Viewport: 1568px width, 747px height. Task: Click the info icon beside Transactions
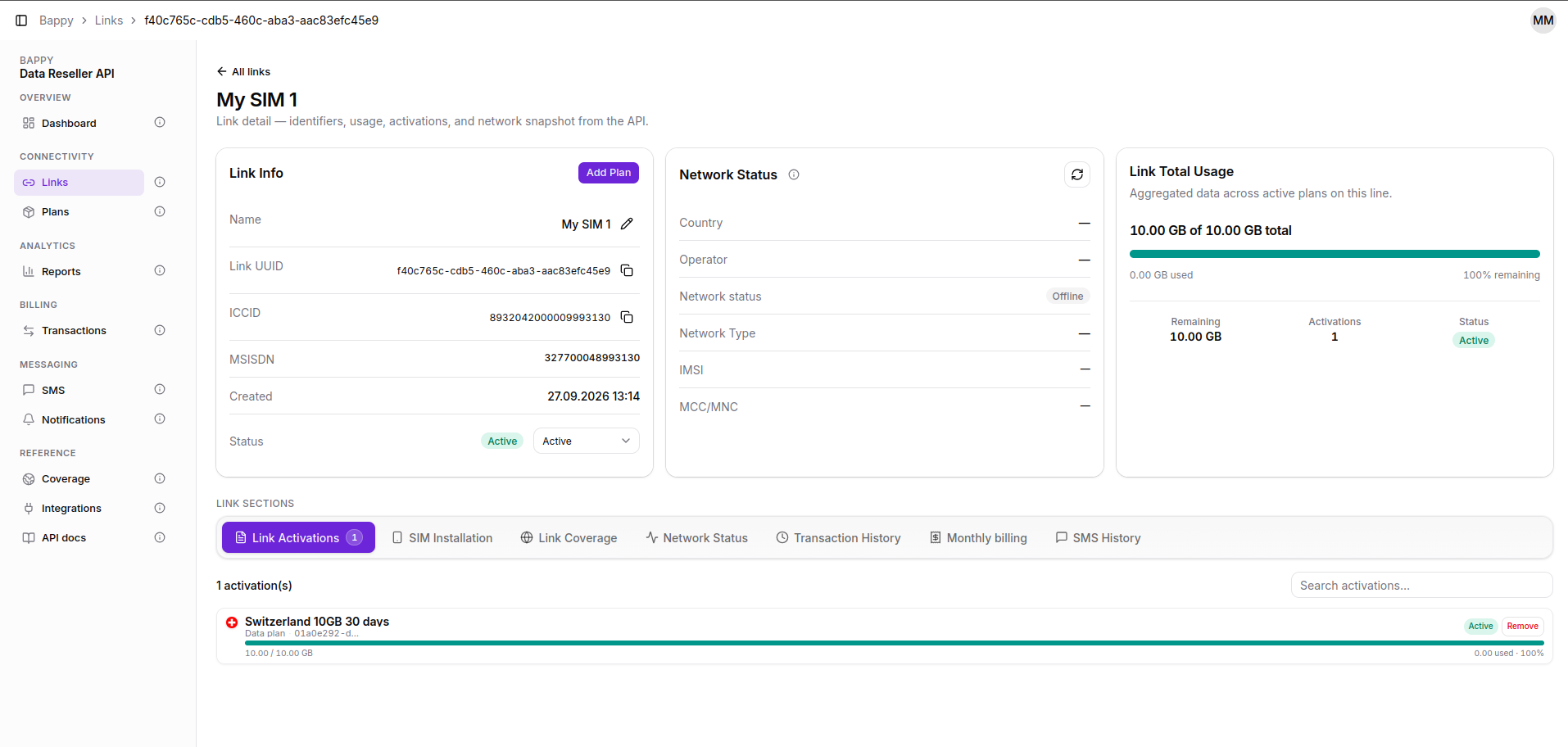pos(160,330)
